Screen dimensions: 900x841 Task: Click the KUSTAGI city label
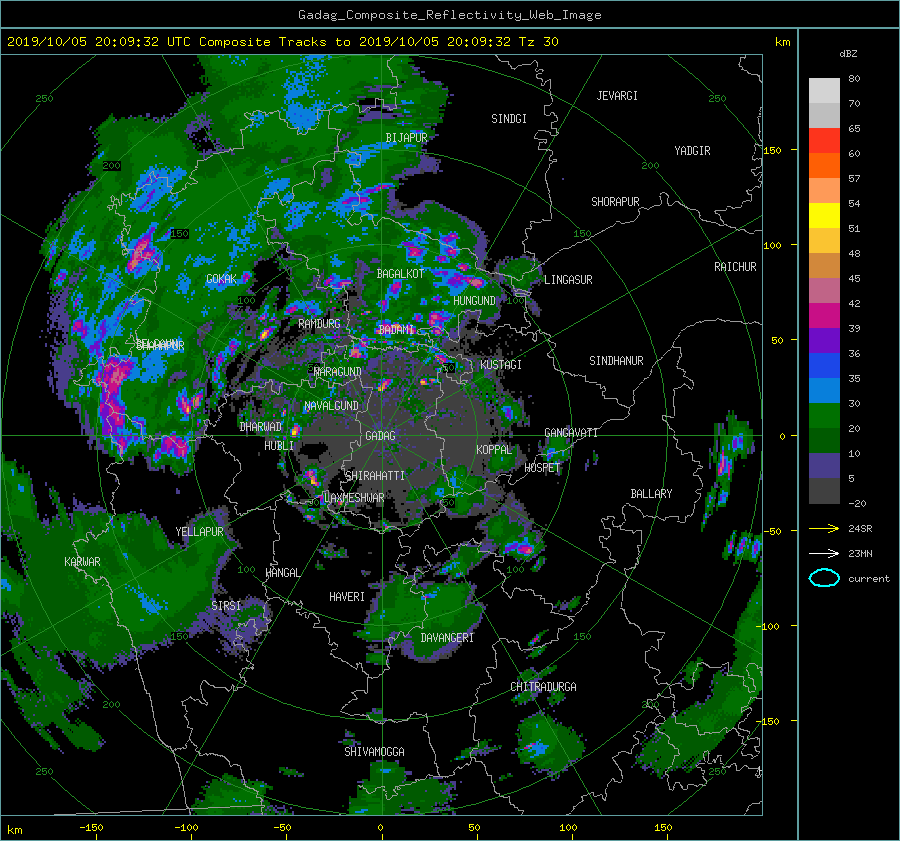click(x=501, y=365)
